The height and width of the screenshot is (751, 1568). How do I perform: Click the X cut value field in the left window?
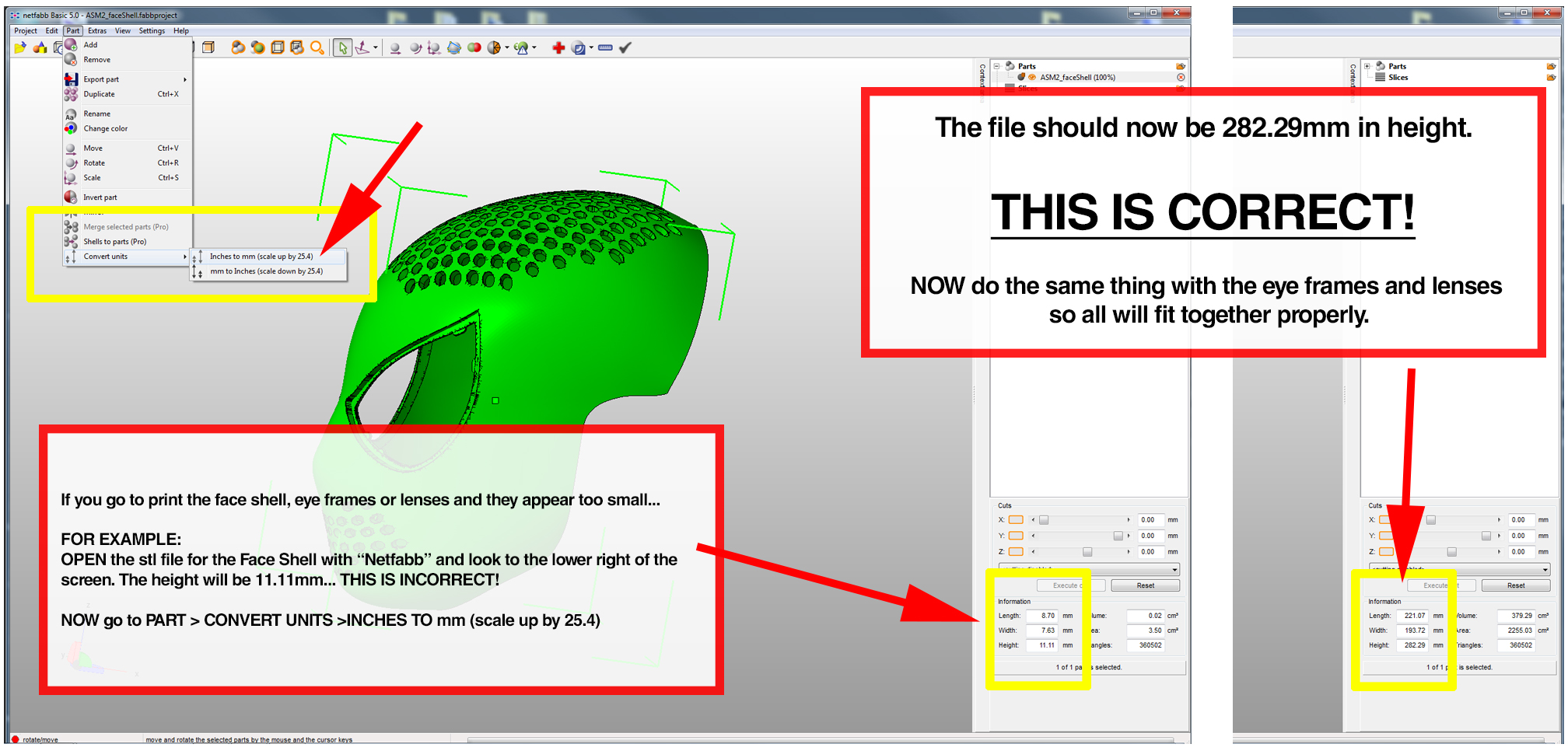click(1150, 520)
